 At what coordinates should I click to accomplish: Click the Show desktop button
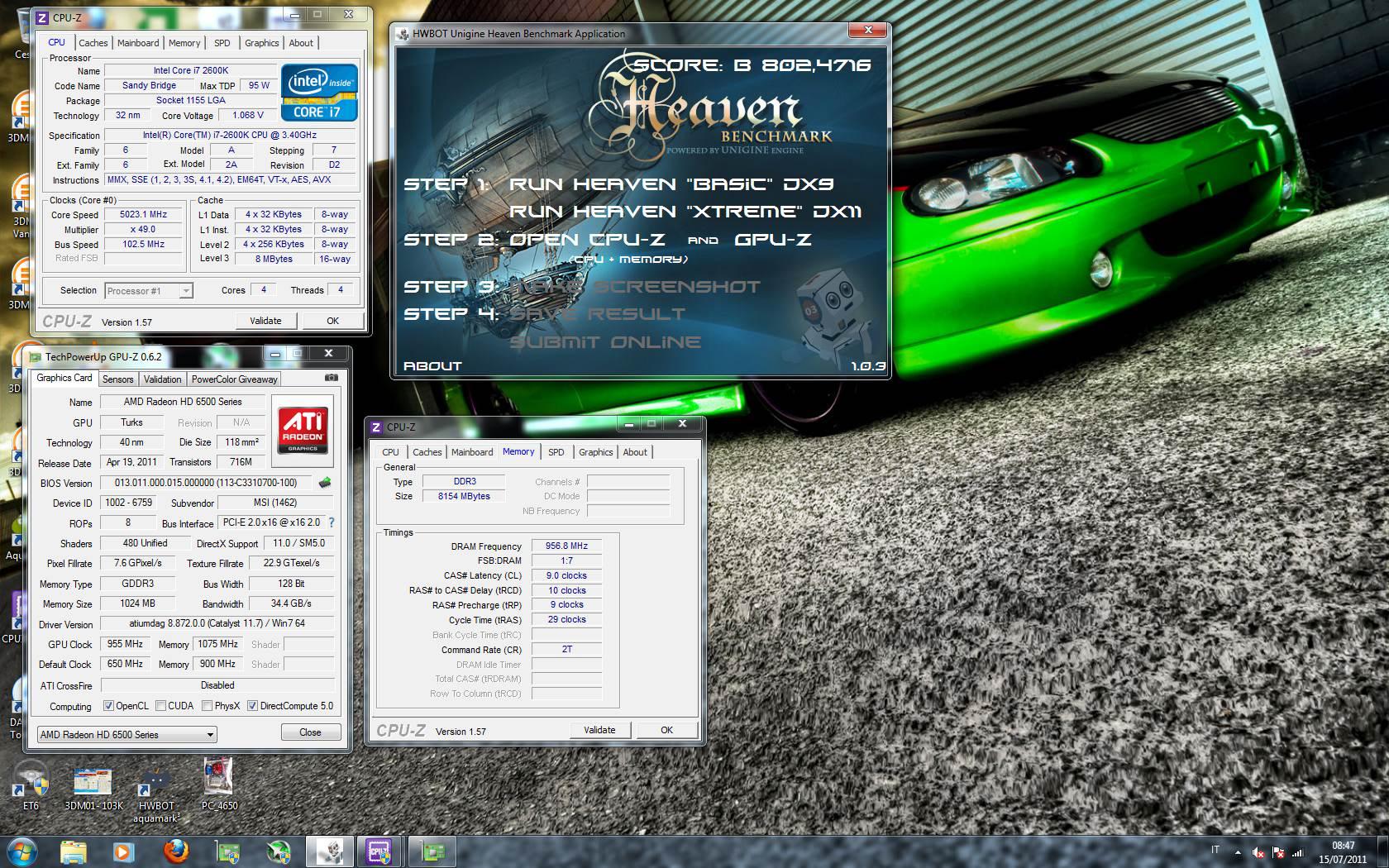coord(1383,852)
